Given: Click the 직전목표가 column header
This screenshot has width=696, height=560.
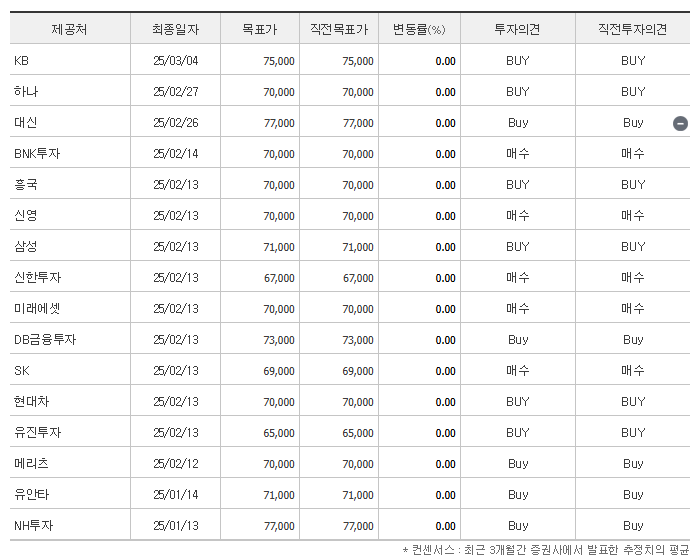Looking at the screenshot, I should (339, 29).
